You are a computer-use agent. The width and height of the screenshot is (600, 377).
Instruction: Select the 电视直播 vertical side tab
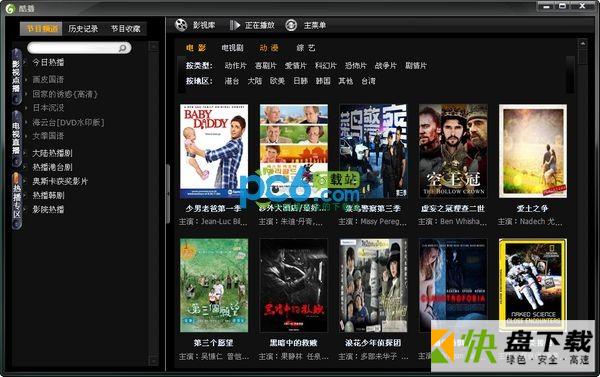pos(16,138)
